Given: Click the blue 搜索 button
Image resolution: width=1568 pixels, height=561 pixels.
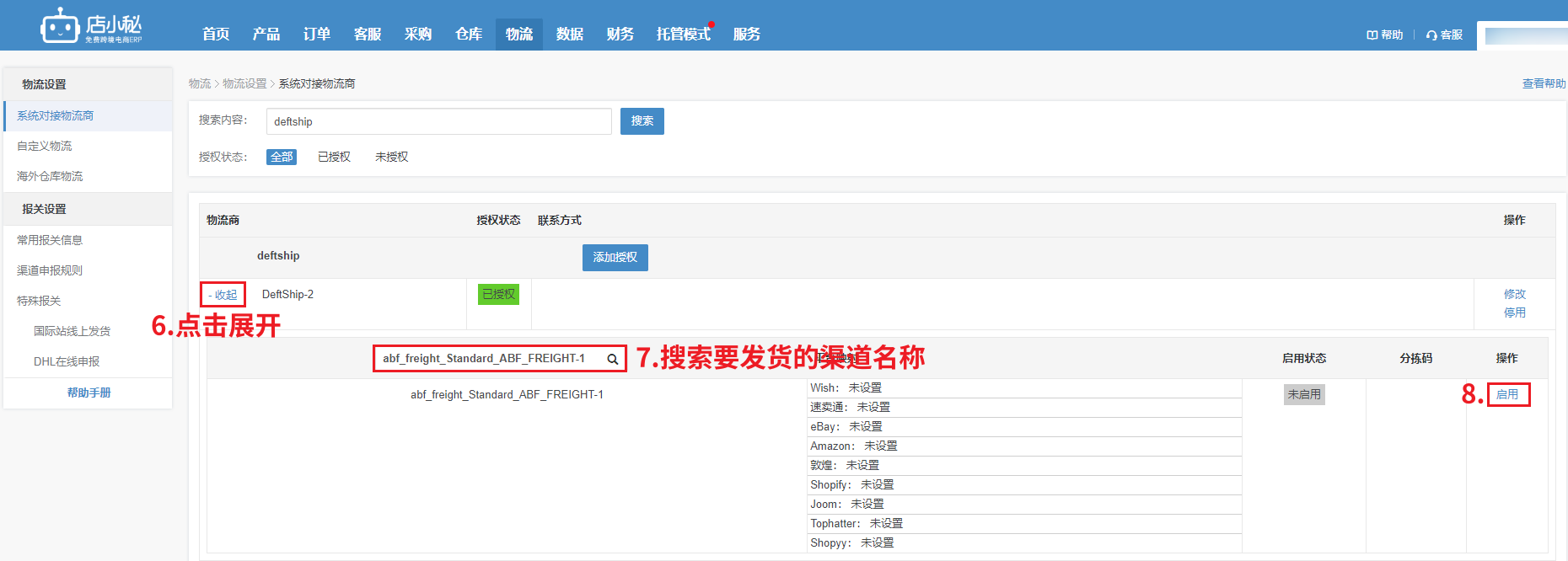Looking at the screenshot, I should [x=642, y=121].
